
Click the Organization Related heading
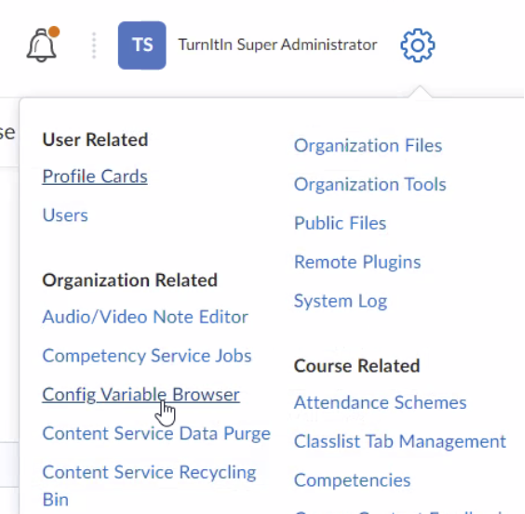(x=130, y=280)
